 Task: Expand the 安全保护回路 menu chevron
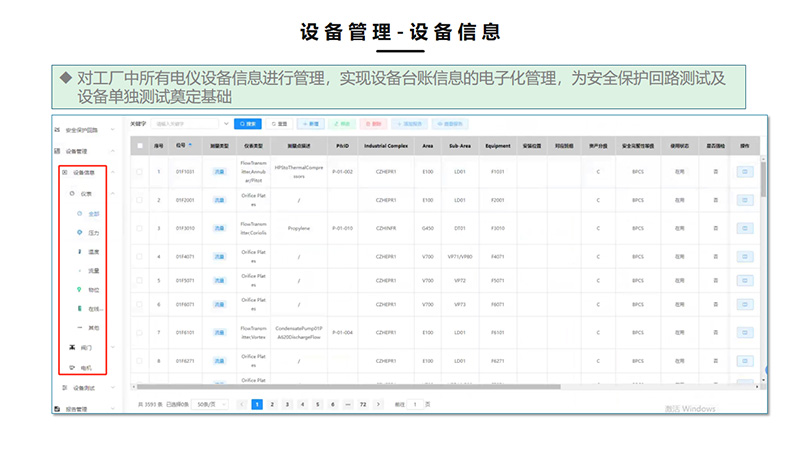pyautogui.click(x=113, y=130)
